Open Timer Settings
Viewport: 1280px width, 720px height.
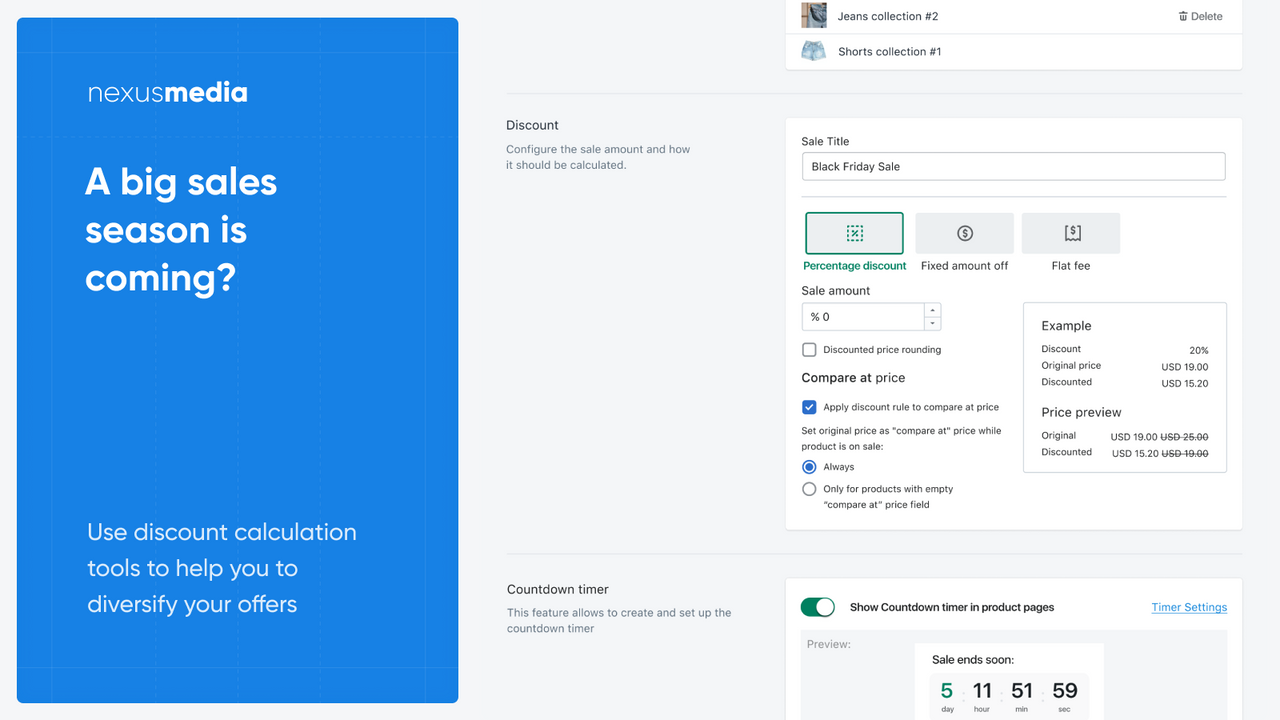1189,607
